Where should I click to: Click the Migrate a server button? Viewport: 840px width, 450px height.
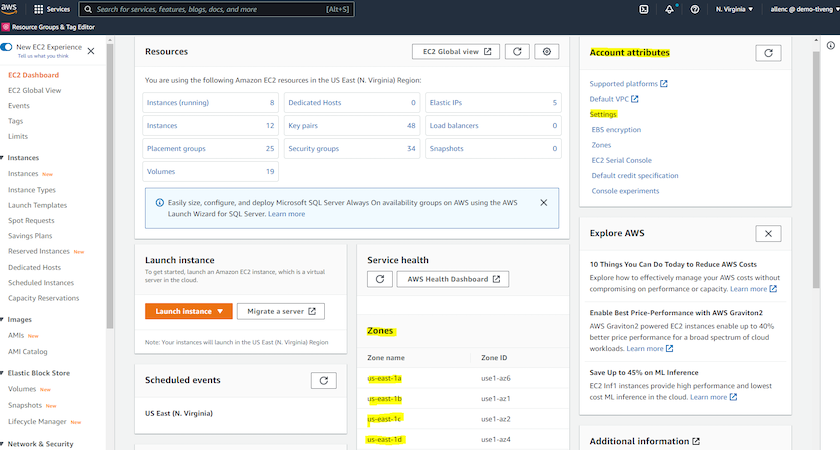point(280,311)
